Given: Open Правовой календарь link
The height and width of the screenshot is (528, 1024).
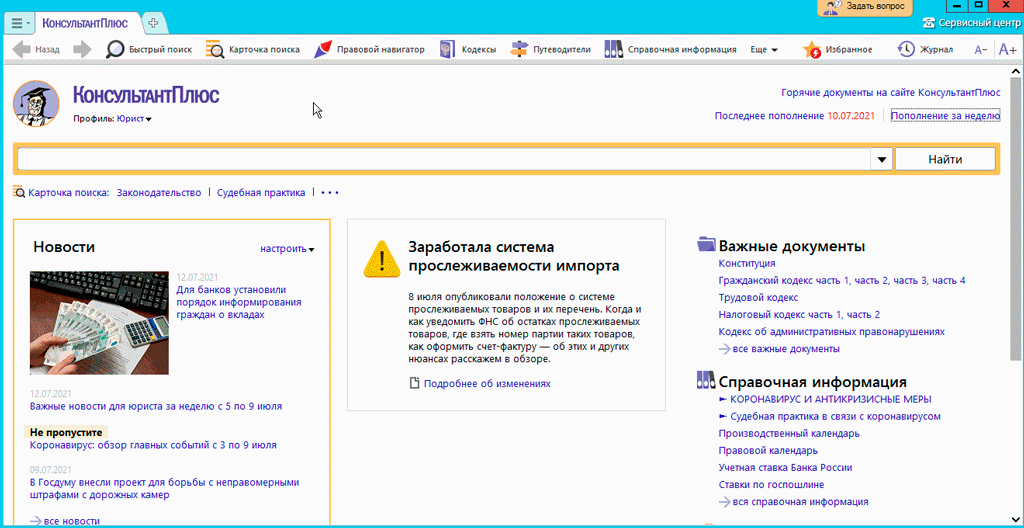Looking at the screenshot, I should [768, 450].
